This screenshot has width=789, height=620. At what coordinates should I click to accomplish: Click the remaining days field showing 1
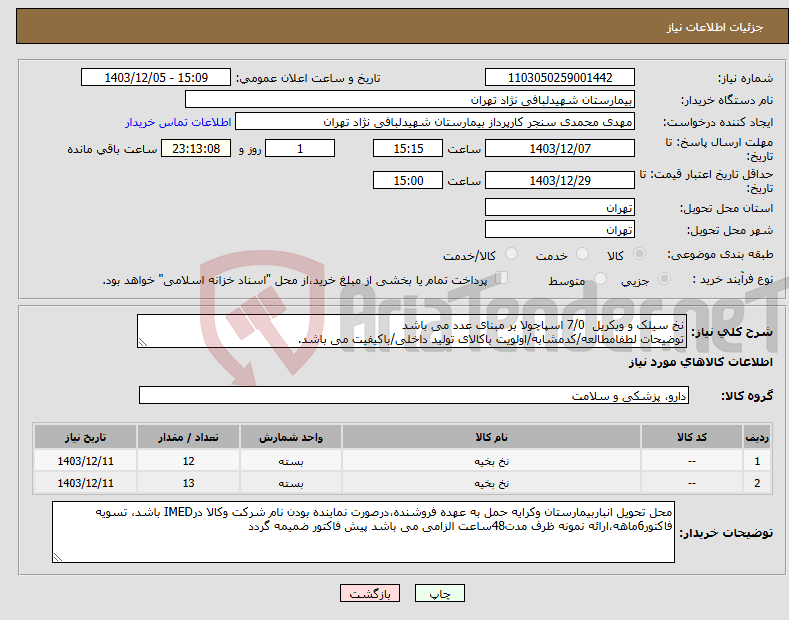tap(300, 148)
